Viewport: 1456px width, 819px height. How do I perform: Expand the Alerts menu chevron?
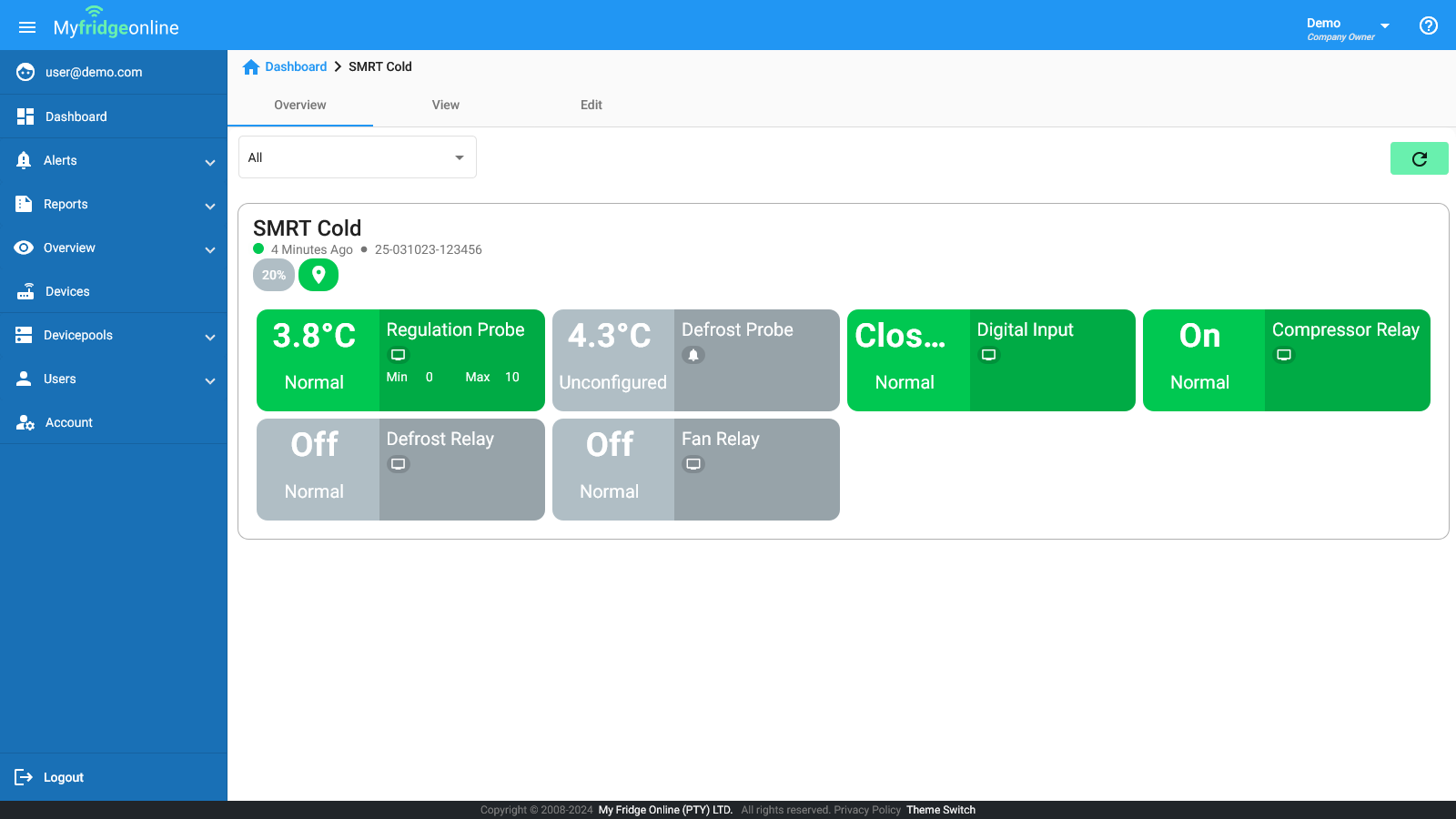[210, 162]
